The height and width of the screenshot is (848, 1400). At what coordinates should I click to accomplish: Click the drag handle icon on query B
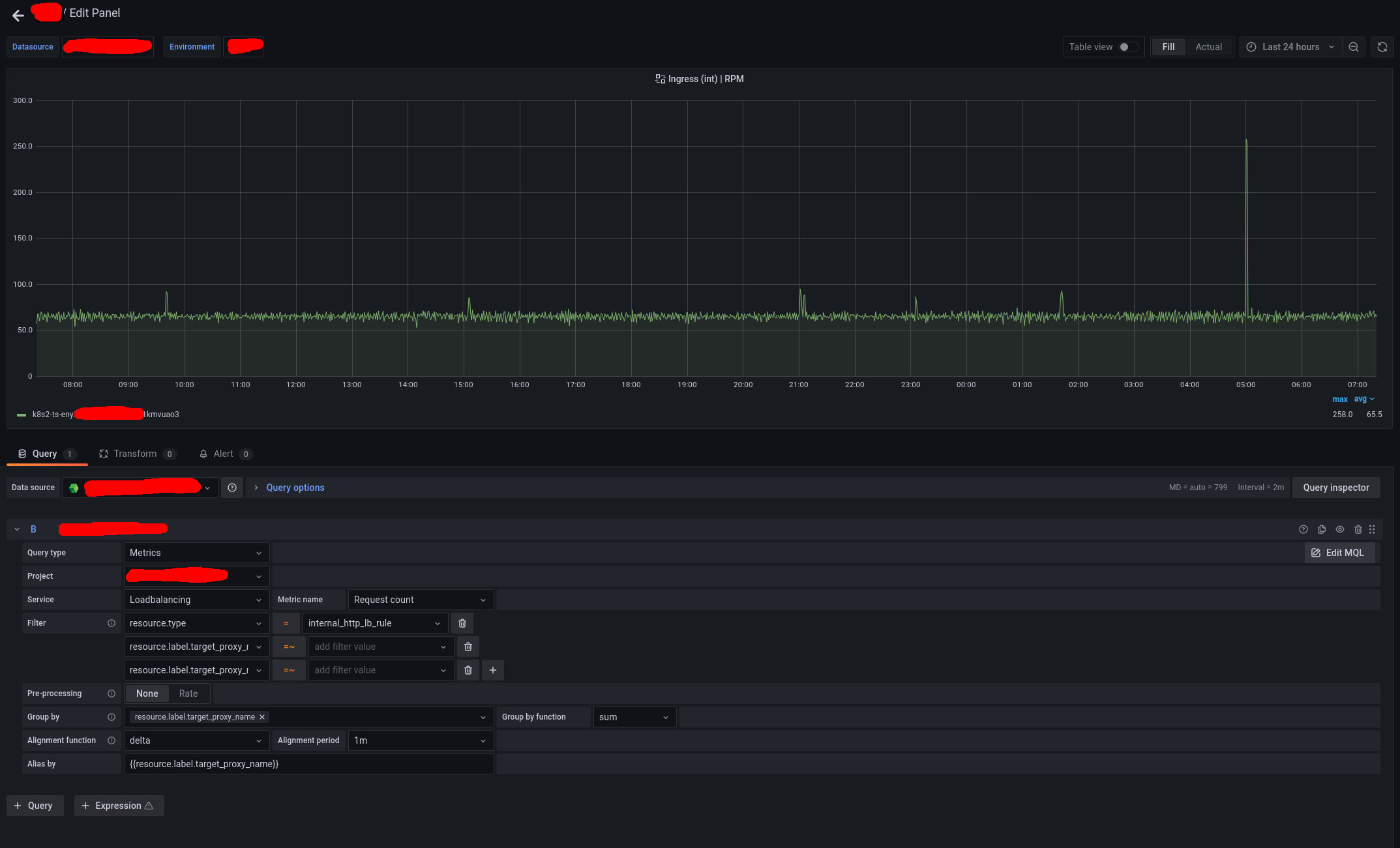(x=1372, y=529)
